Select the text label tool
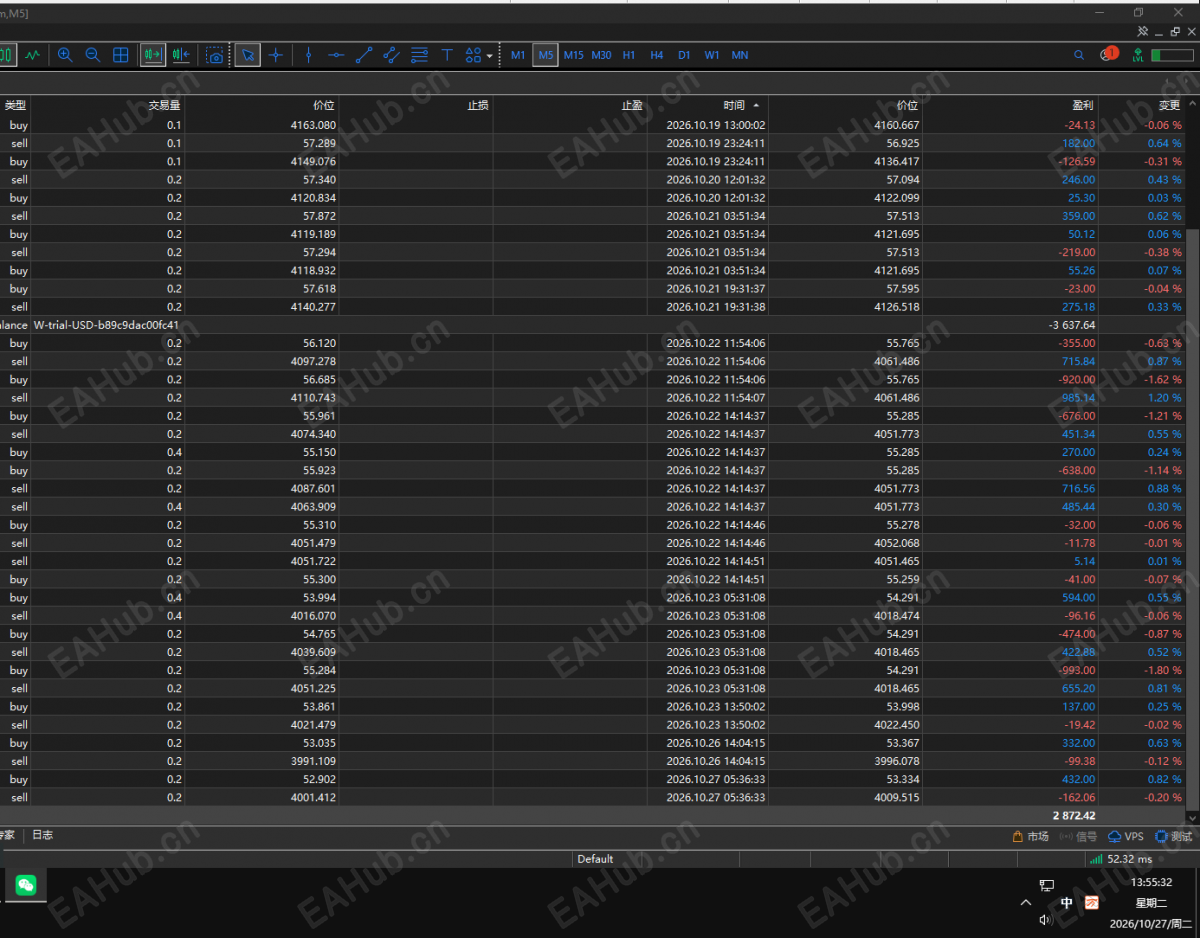1200x938 pixels. click(x=447, y=55)
